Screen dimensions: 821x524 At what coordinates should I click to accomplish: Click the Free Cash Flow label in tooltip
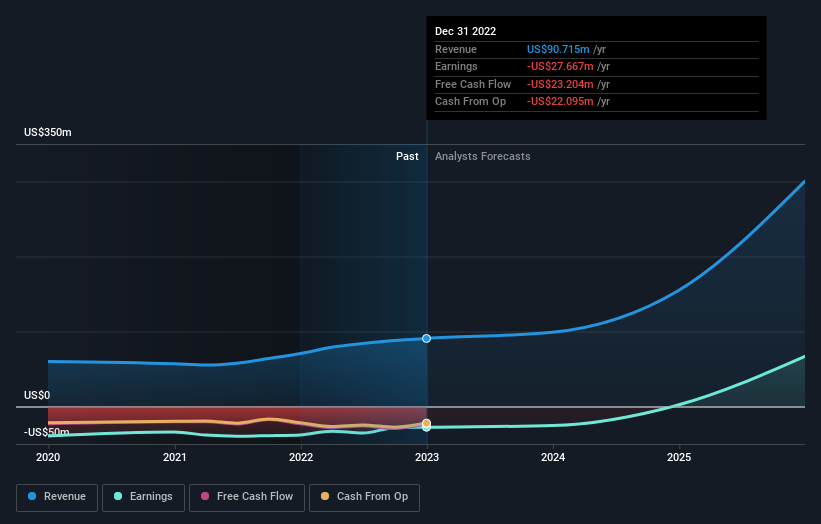[473, 84]
